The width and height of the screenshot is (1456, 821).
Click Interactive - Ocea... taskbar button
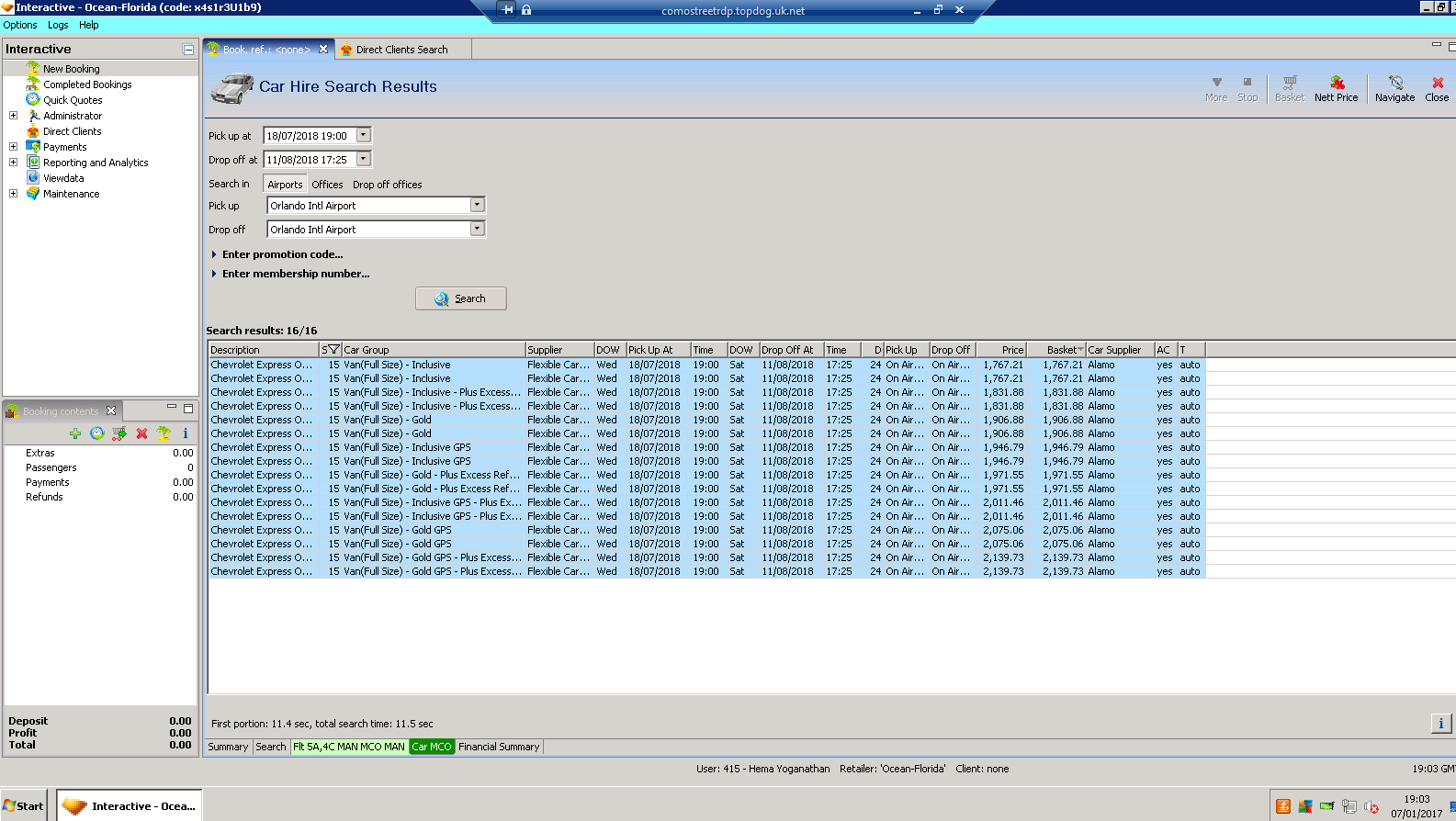[130, 806]
